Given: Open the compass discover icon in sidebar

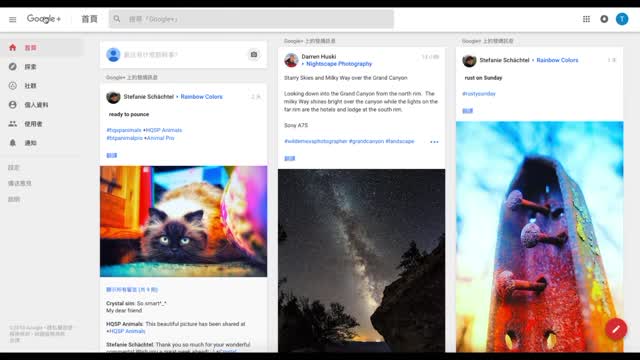Looking at the screenshot, I should tap(13, 67).
